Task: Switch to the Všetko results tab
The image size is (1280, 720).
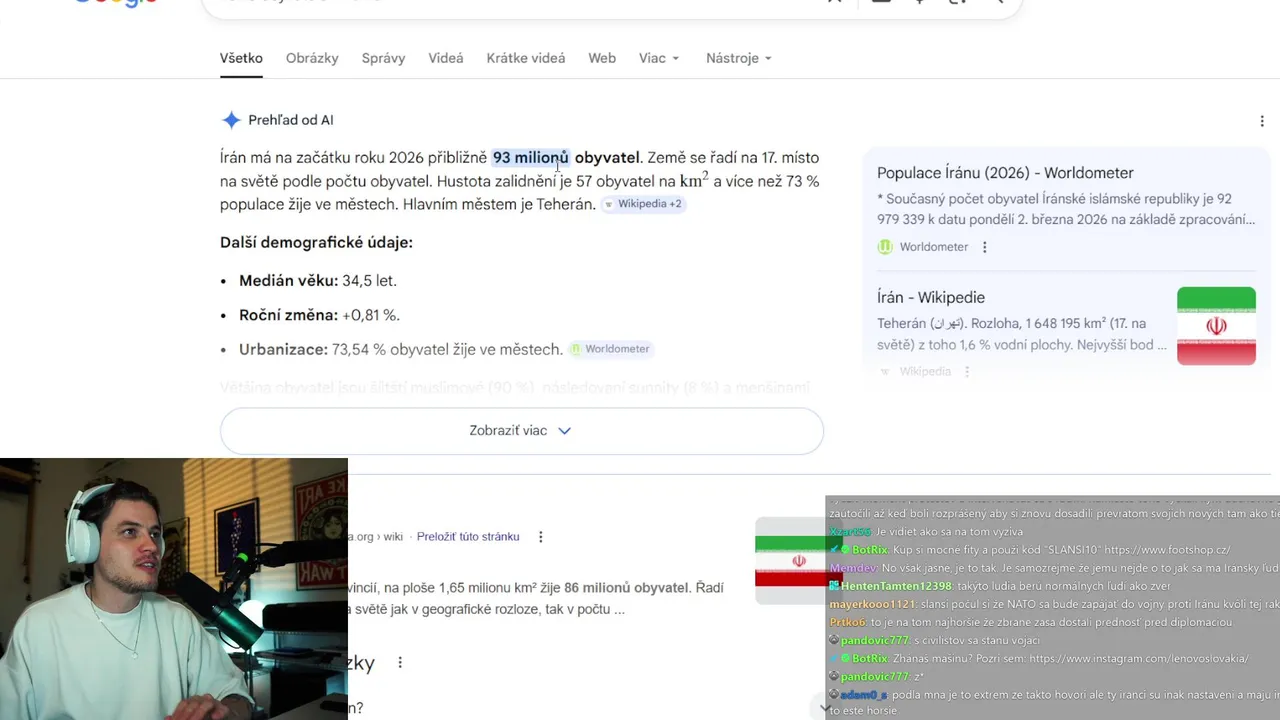Action: tap(241, 58)
